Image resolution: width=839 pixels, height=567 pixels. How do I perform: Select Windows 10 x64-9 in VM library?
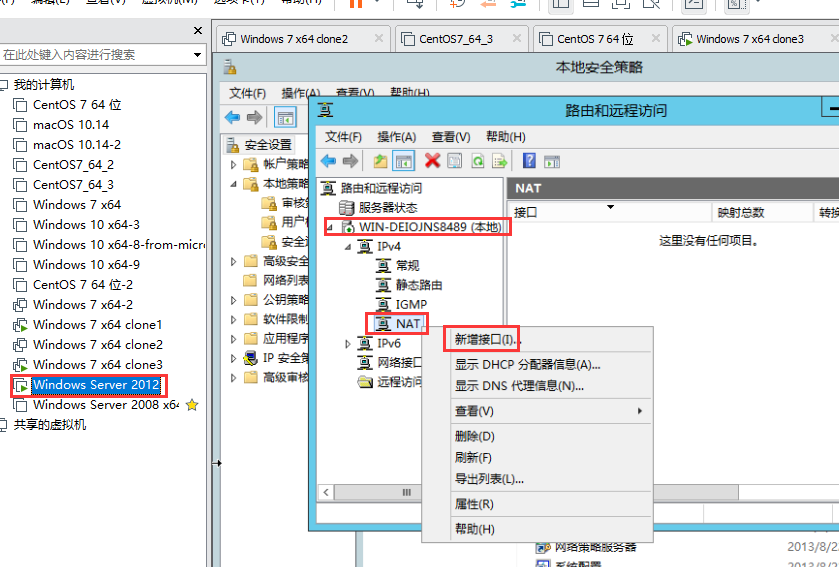pos(86,264)
